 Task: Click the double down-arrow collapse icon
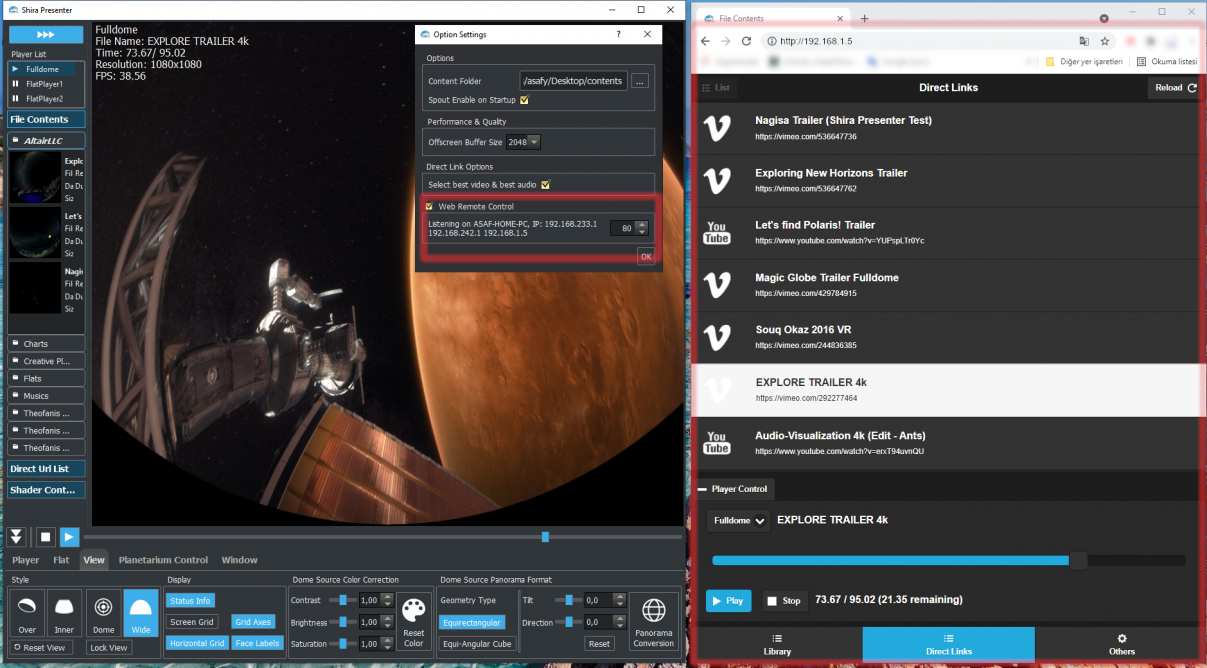tap(17, 537)
